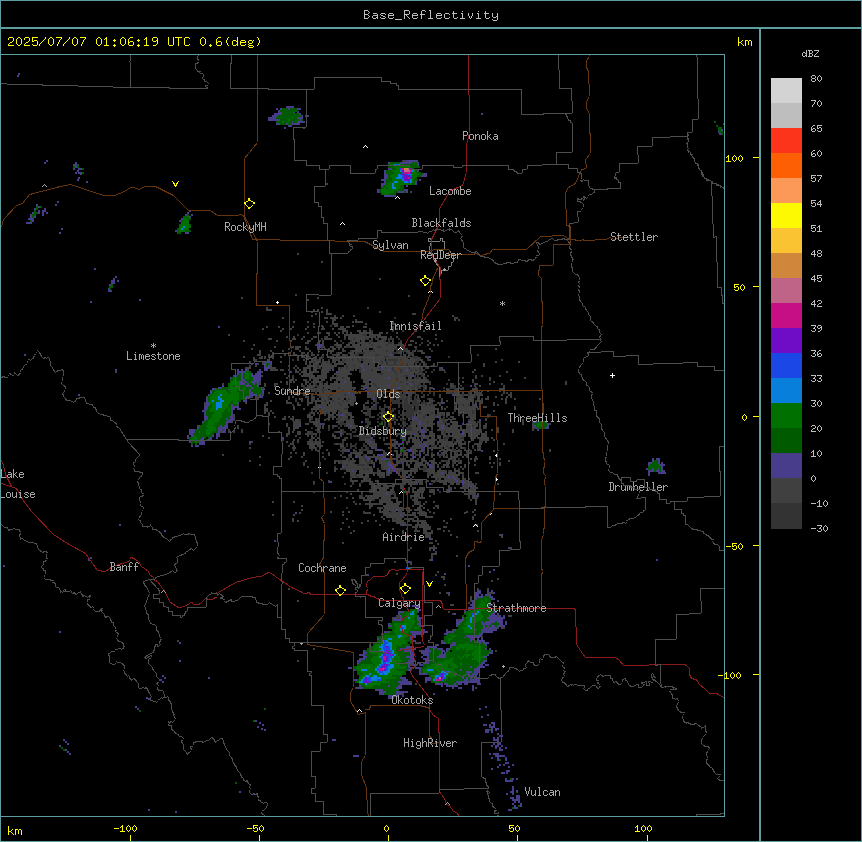Screen dimensions: 862x842
Task: Click the yellow diamond marker above Calgary label
Action: coord(405,589)
